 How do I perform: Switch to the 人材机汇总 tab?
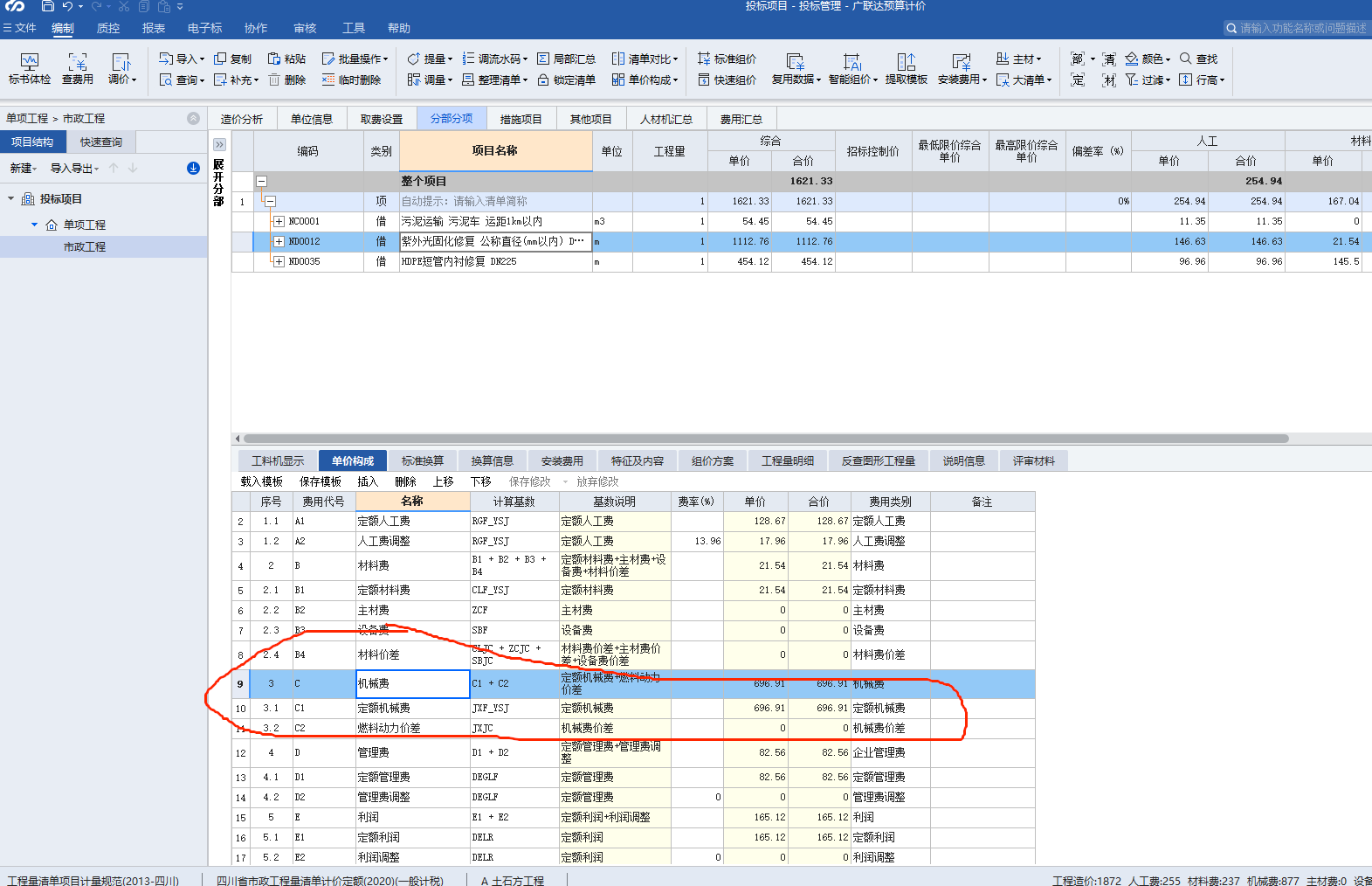pyautogui.click(x=666, y=119)
